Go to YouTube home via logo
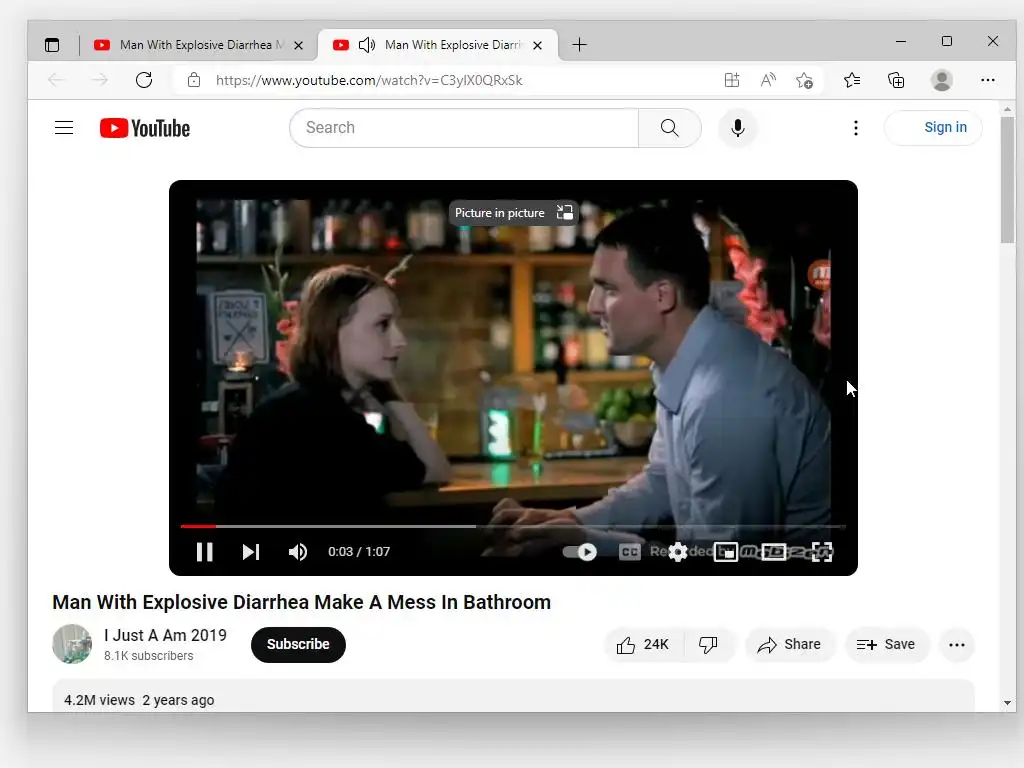 click(x=145, y=128)
